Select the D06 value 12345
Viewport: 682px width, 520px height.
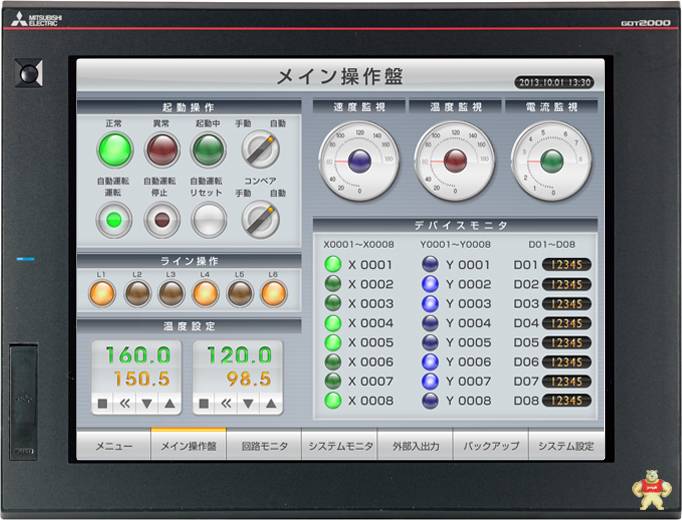[x=567, y=362]
